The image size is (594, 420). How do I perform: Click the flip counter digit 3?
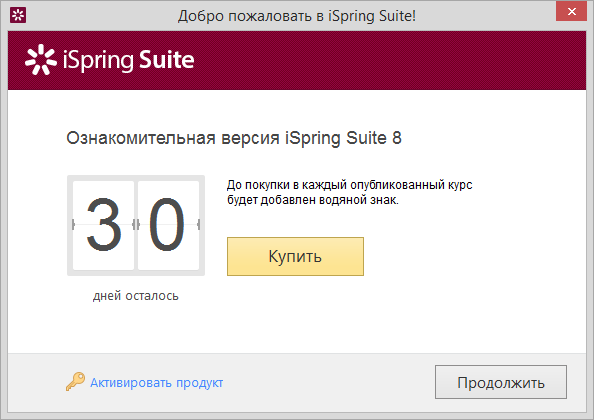(x=103, y=225)
